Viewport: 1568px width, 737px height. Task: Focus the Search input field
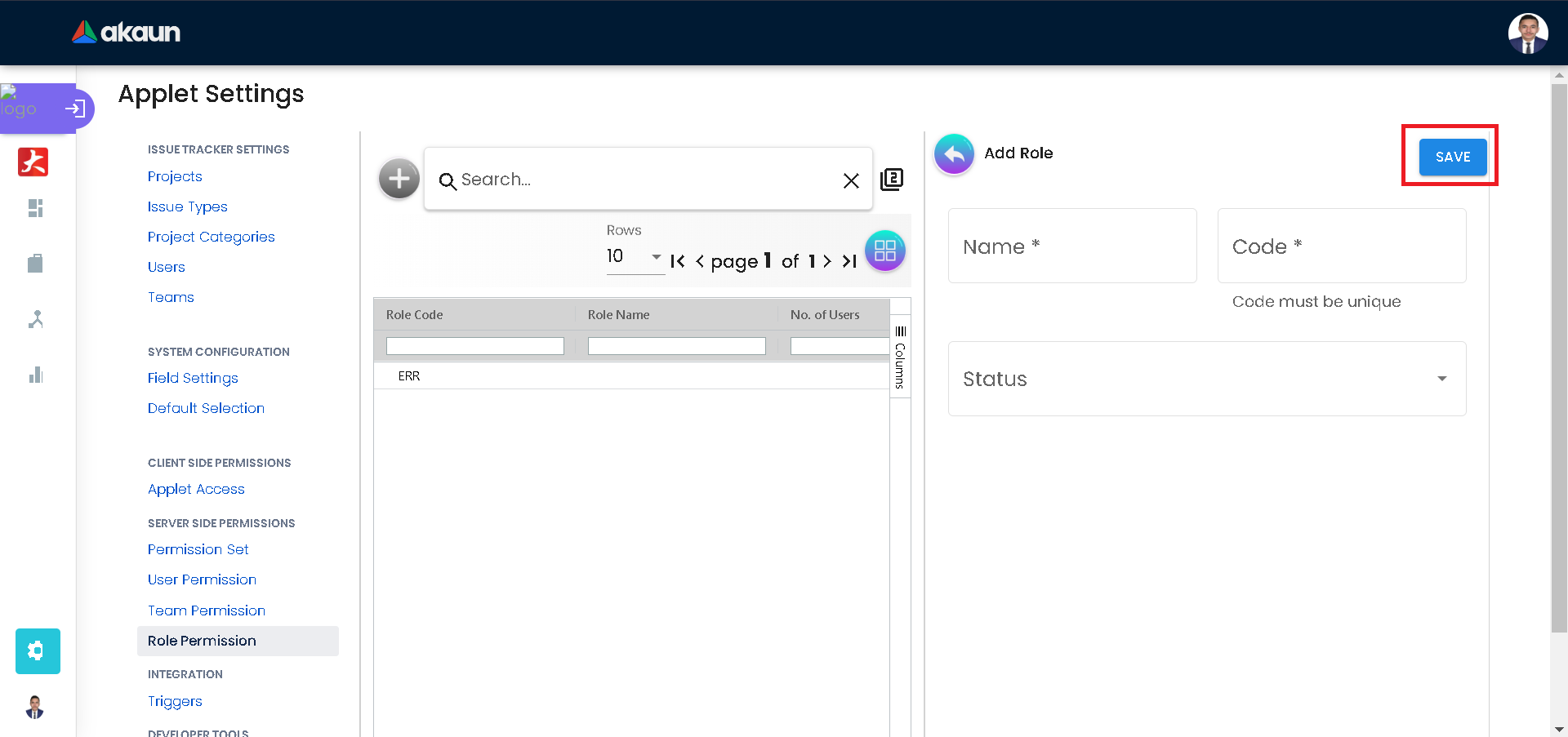tap(648, 180)
